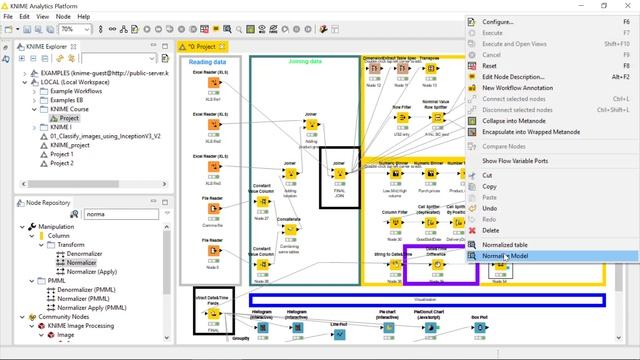Click the auto-layout tree toolbar icon
This screenshot has width=640, height=360.
tap(123, 29)
